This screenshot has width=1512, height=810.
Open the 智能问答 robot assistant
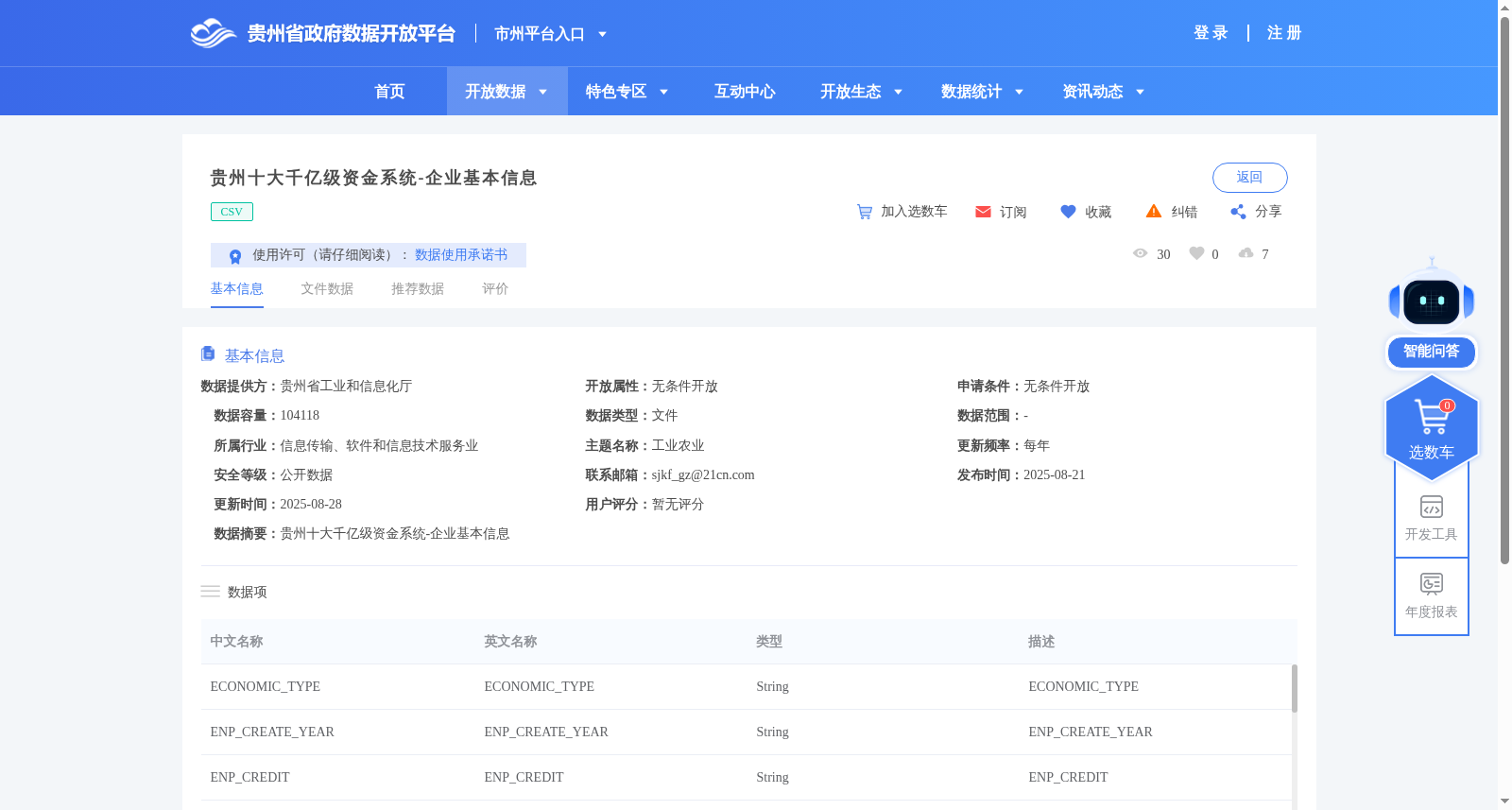pyautogui.click(x=1432, y=315)
